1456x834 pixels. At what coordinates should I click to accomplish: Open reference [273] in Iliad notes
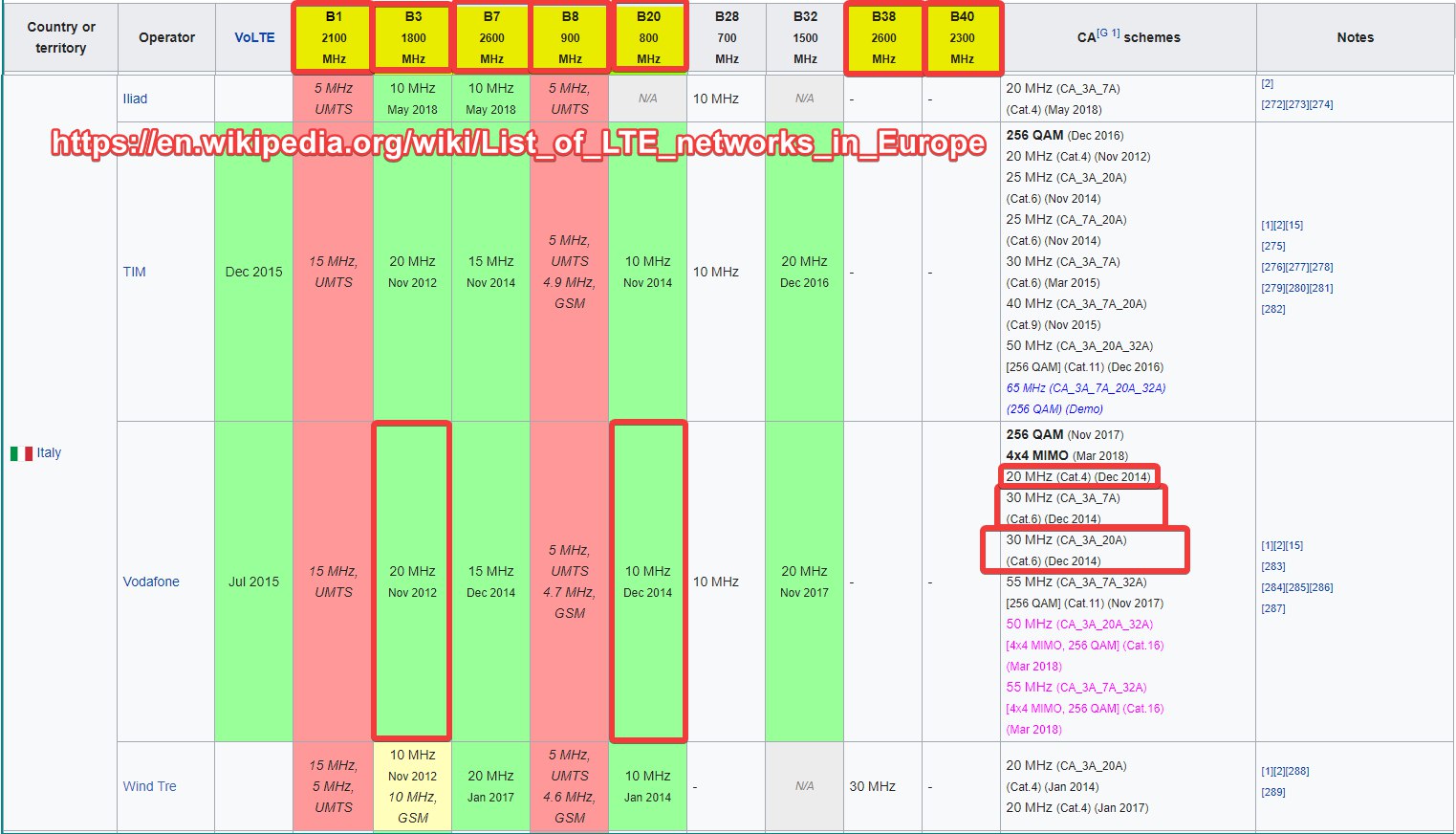click(x=1297, y=104)
